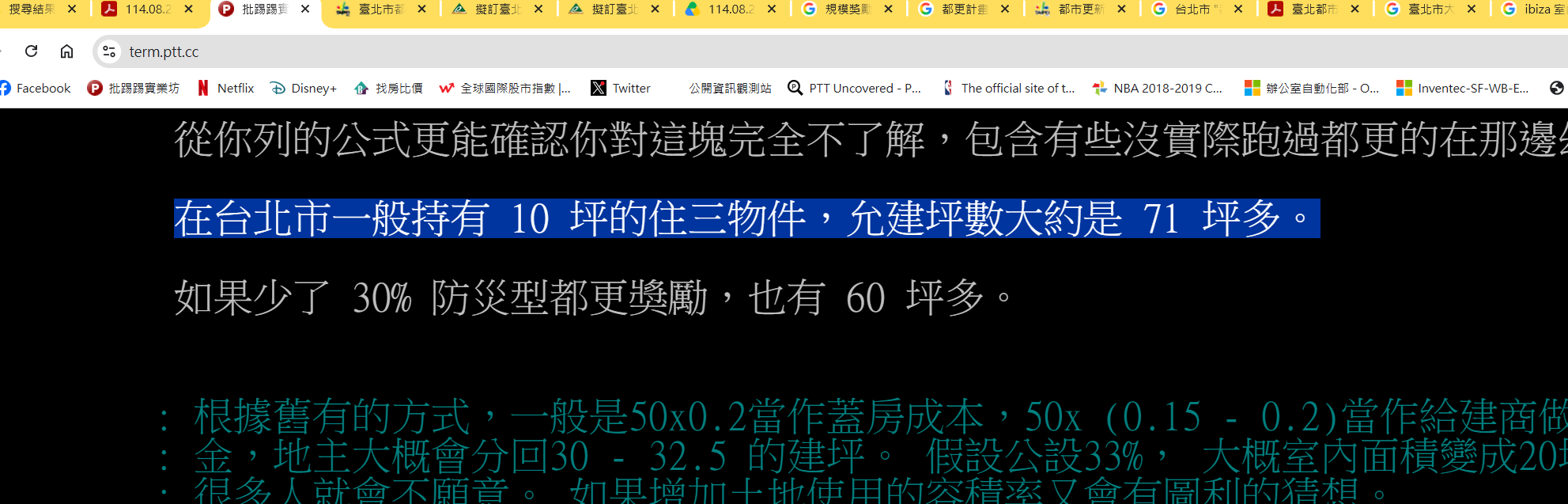Click the 都市更新 tab favicon
The height and width of the screenshot is (504, 1568).
[1043, 9]
